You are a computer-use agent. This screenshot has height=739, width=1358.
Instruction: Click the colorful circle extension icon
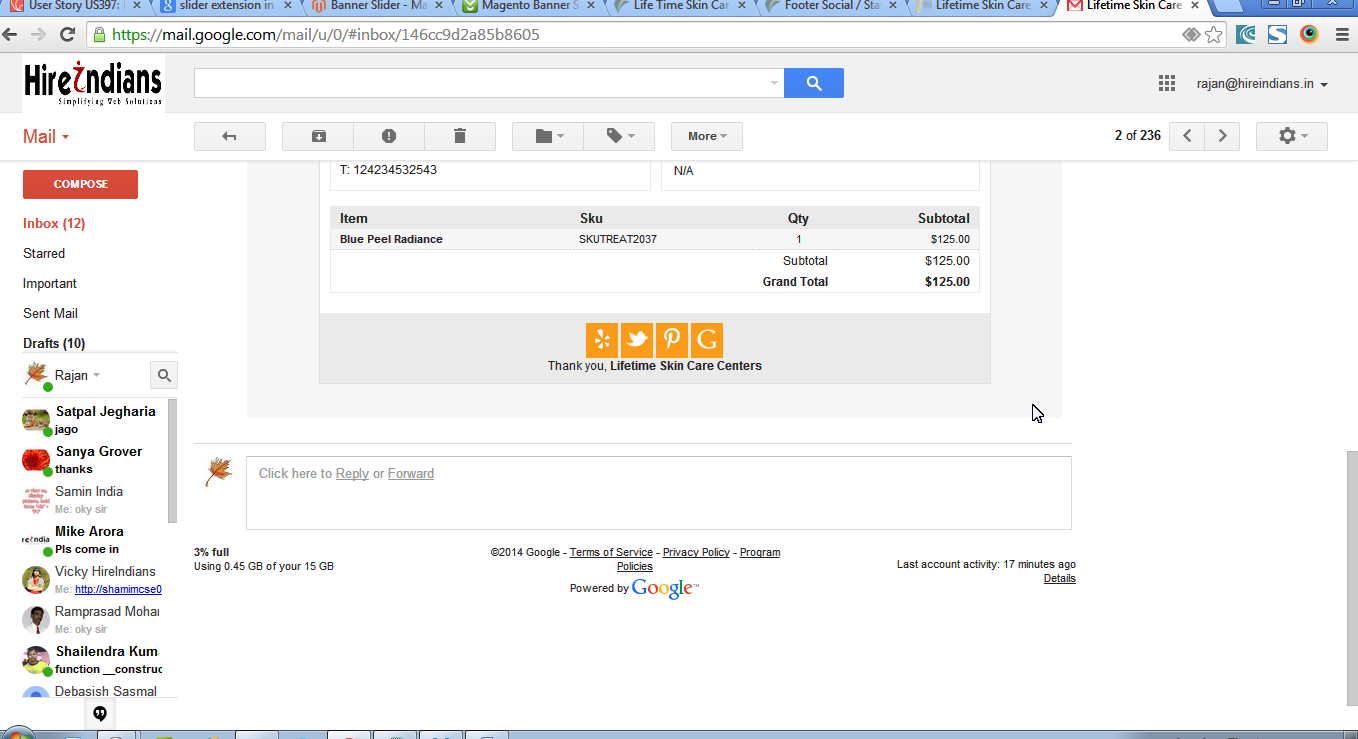click(x=1309, y=35)
